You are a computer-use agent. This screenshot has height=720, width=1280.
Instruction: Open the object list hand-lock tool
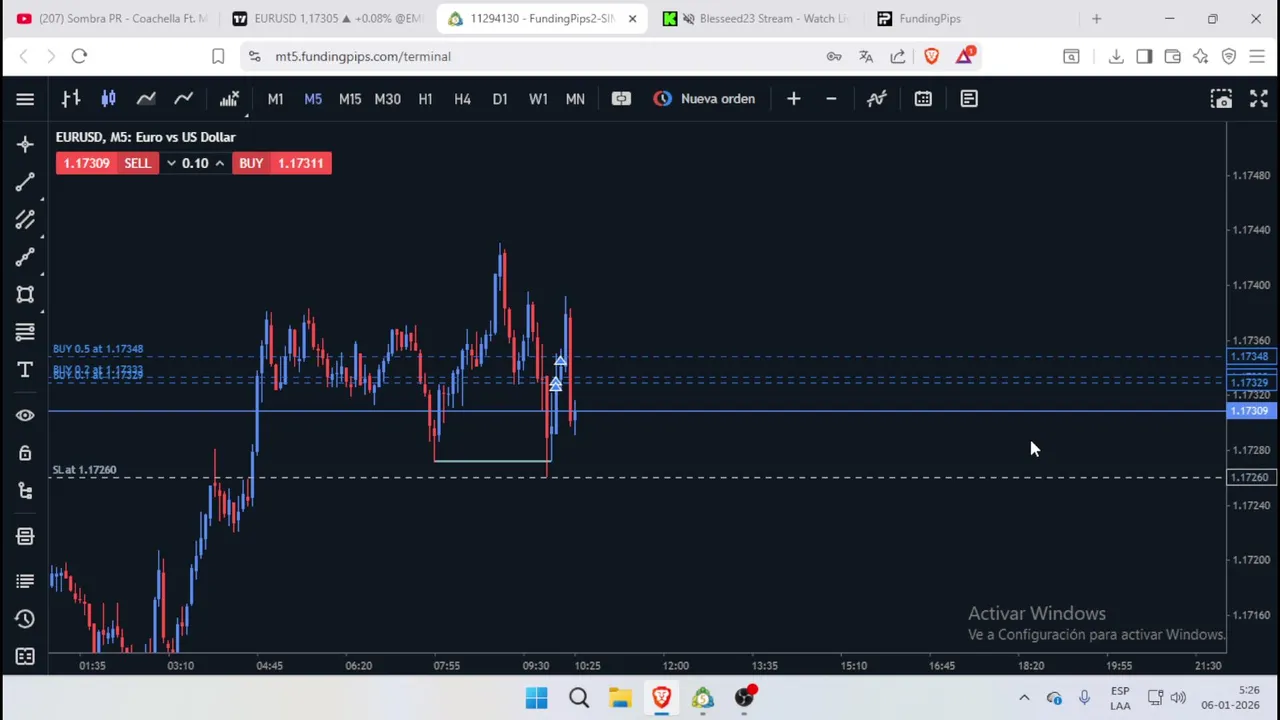(25, 491)
